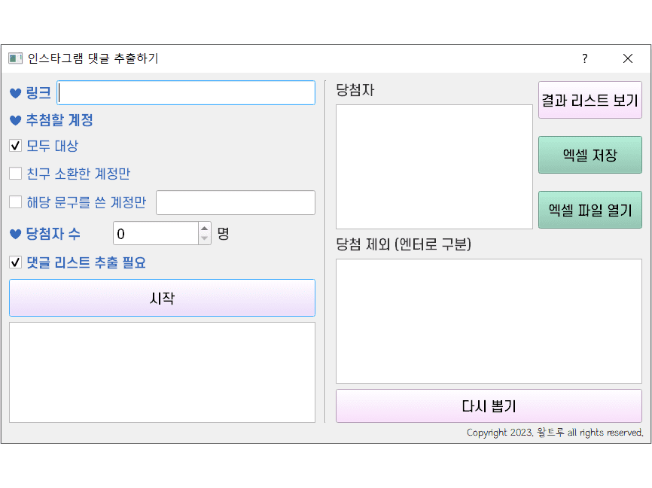Click the 링크 input field

tap(187, 93)
